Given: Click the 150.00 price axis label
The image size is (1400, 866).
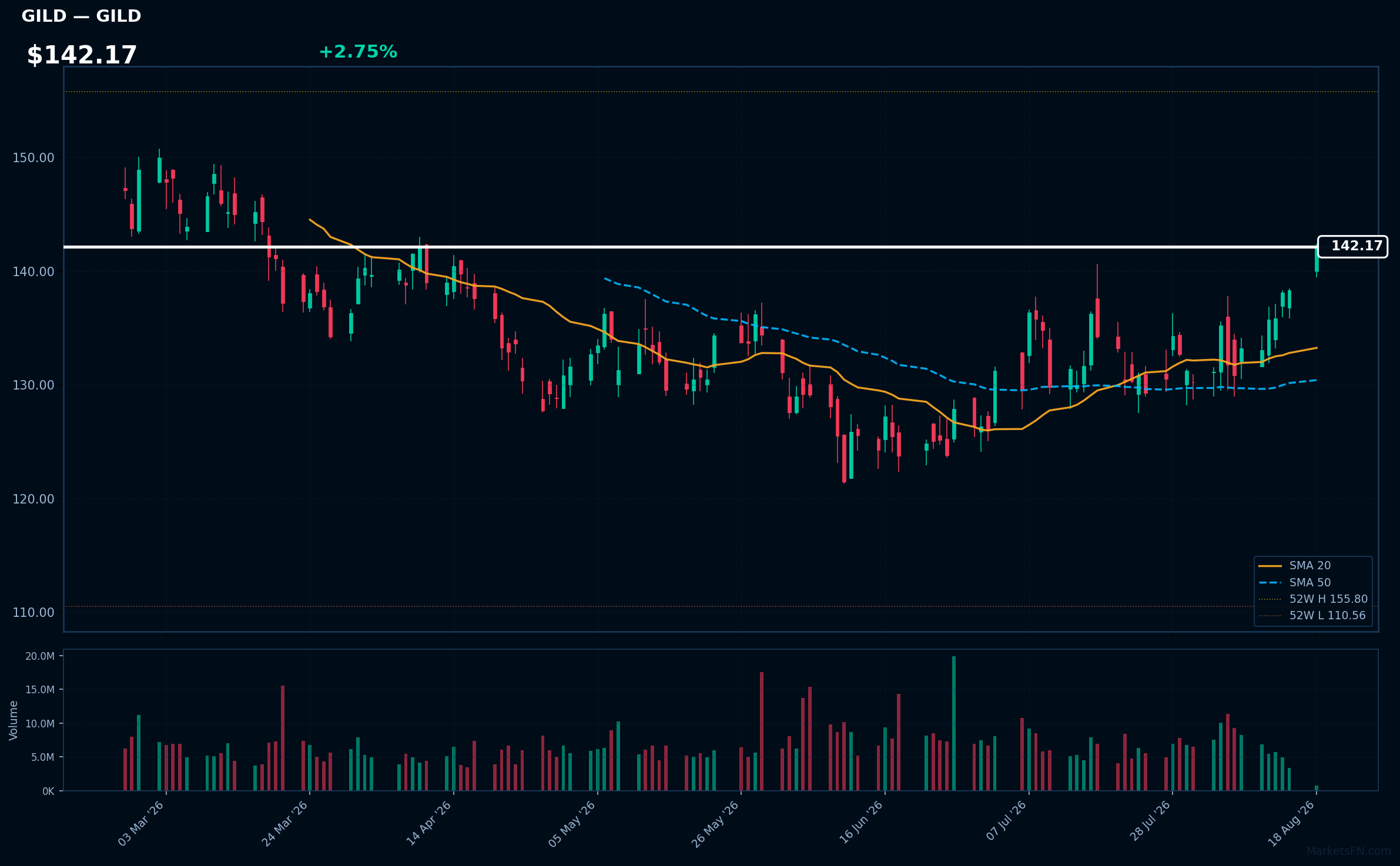Looking at the screenshot, I should click(34, 158).
